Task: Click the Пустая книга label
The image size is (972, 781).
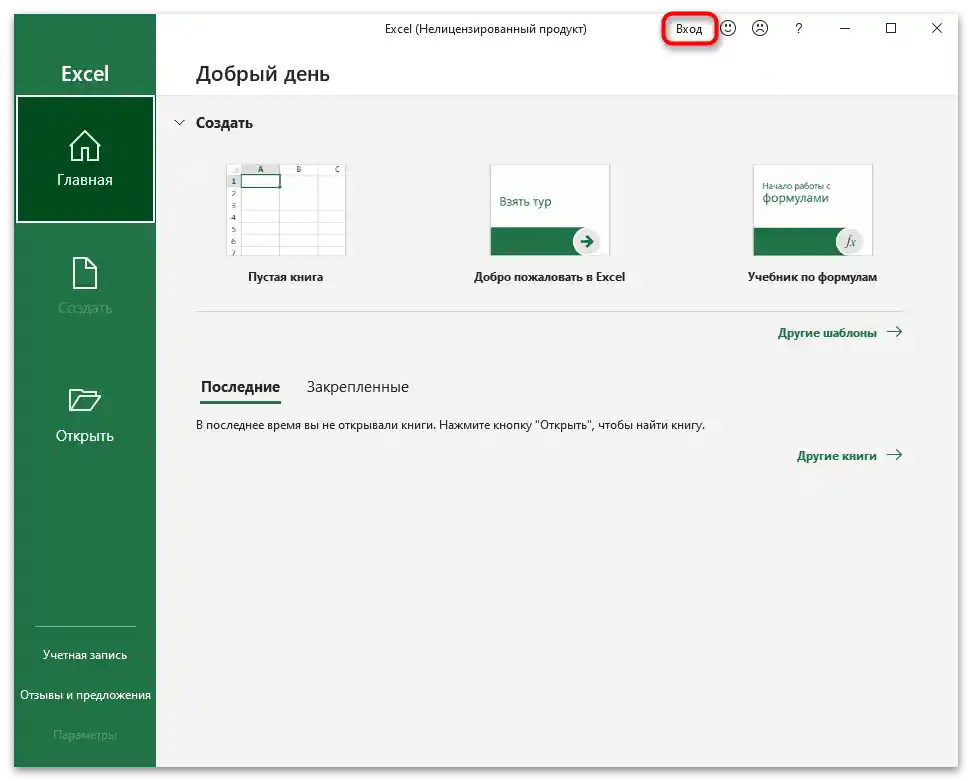Action: (286, 277)
